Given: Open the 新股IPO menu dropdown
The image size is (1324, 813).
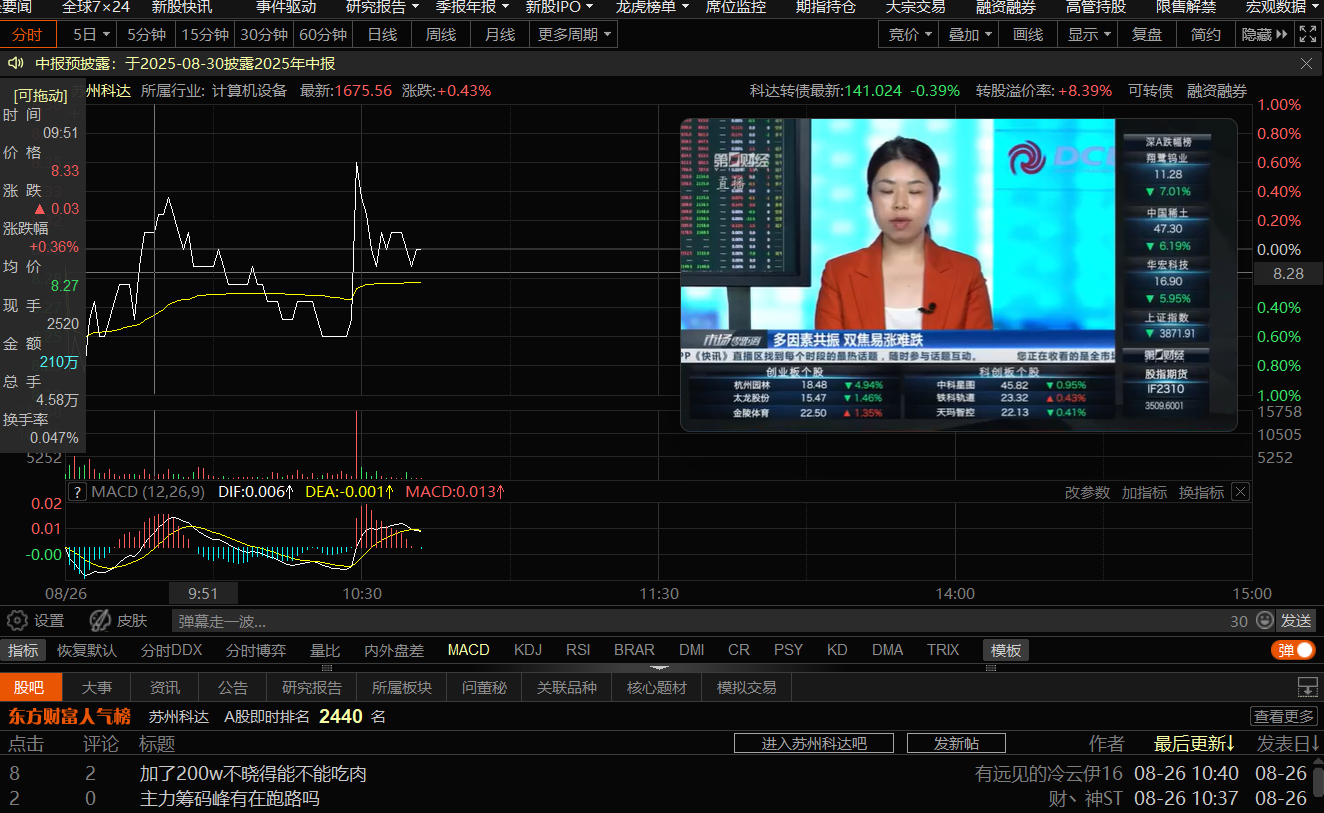Looking at the screenshot, I should click(x=559, y=7).
